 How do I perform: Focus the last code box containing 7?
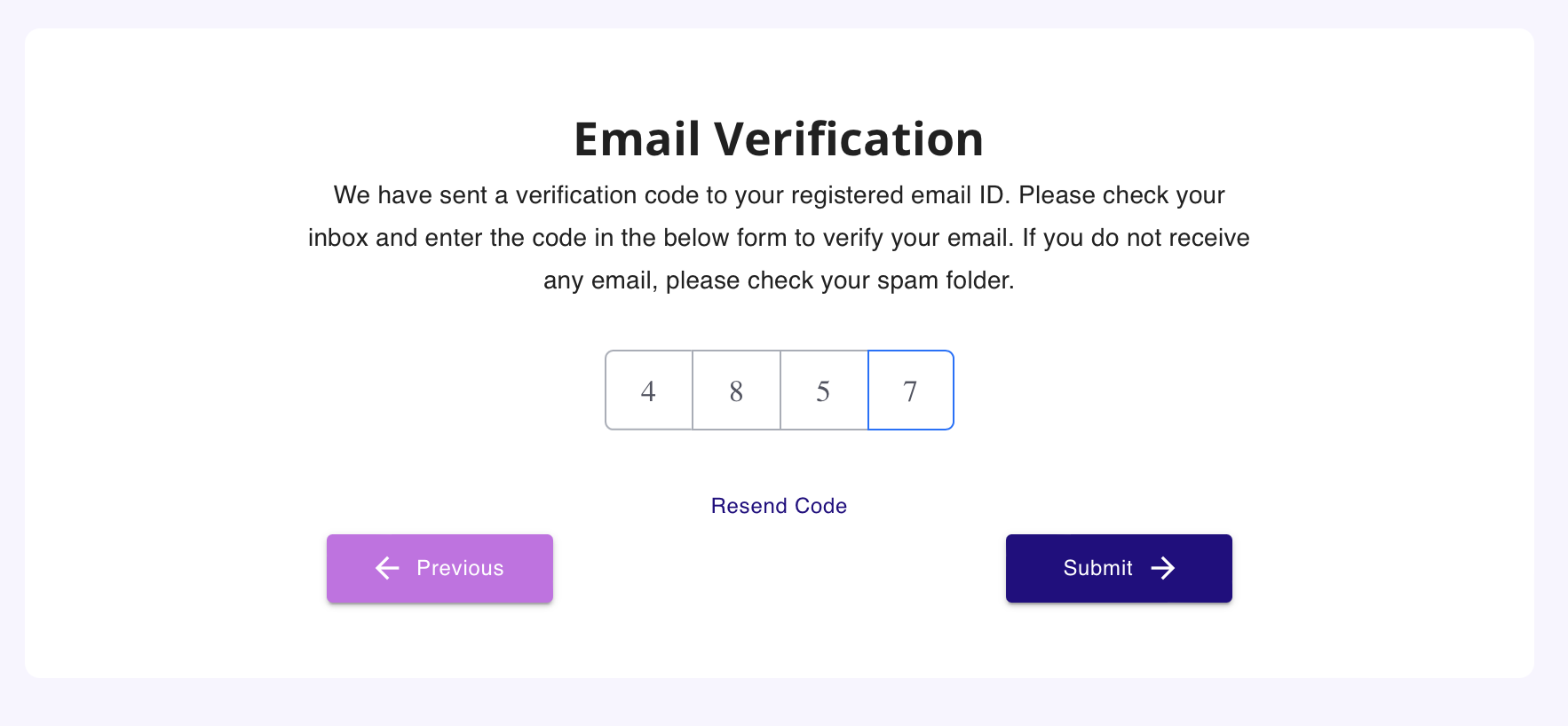pyautogui.click(x=910, y=391)
